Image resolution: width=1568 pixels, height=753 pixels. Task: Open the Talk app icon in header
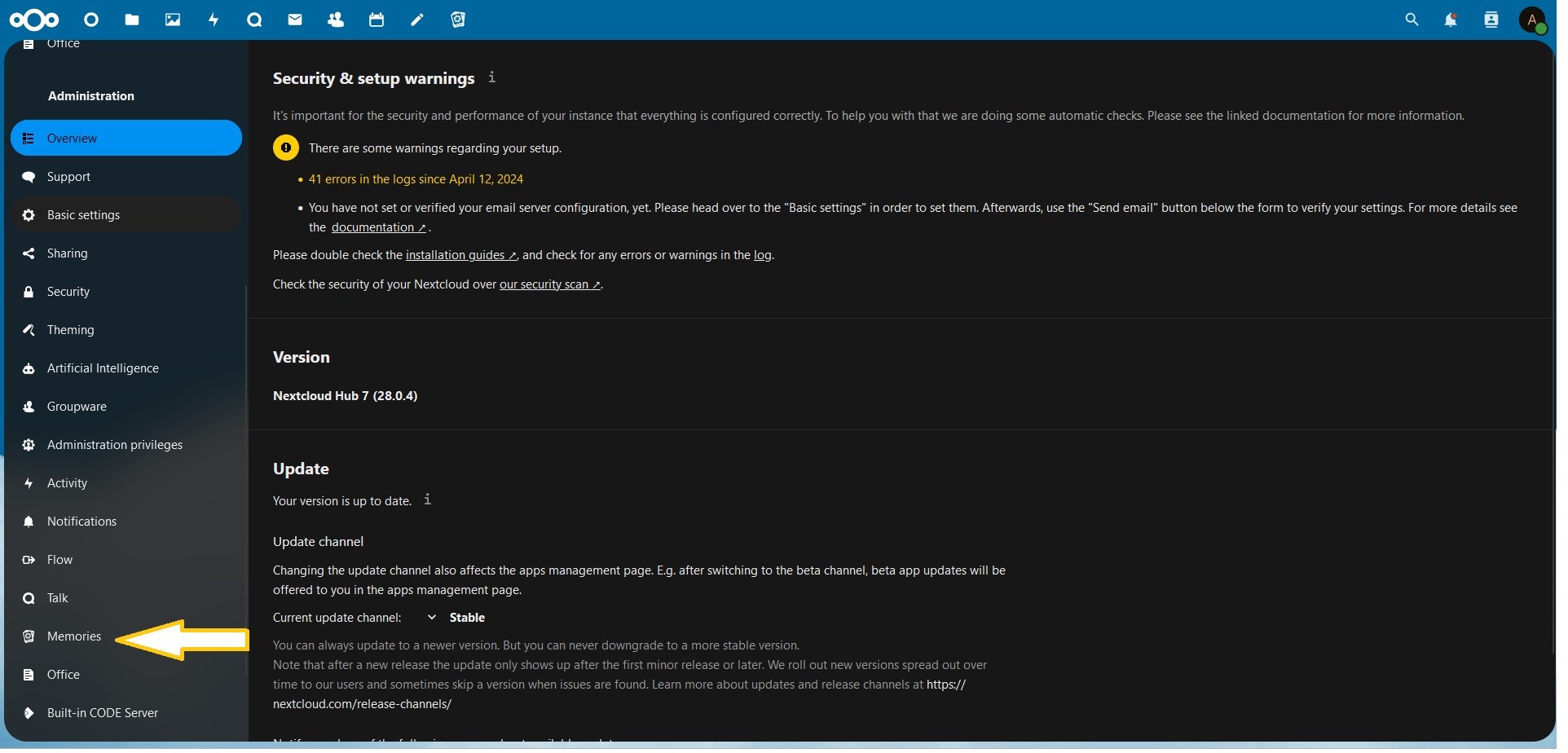(257, 20)
